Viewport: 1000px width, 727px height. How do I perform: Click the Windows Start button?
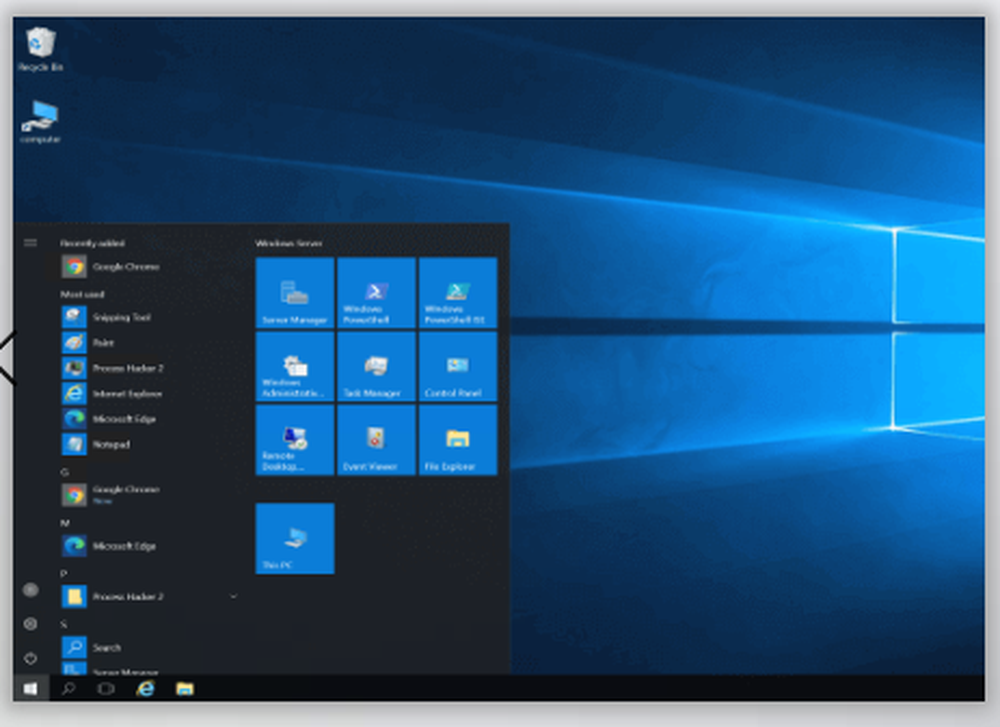pos(31,688)
